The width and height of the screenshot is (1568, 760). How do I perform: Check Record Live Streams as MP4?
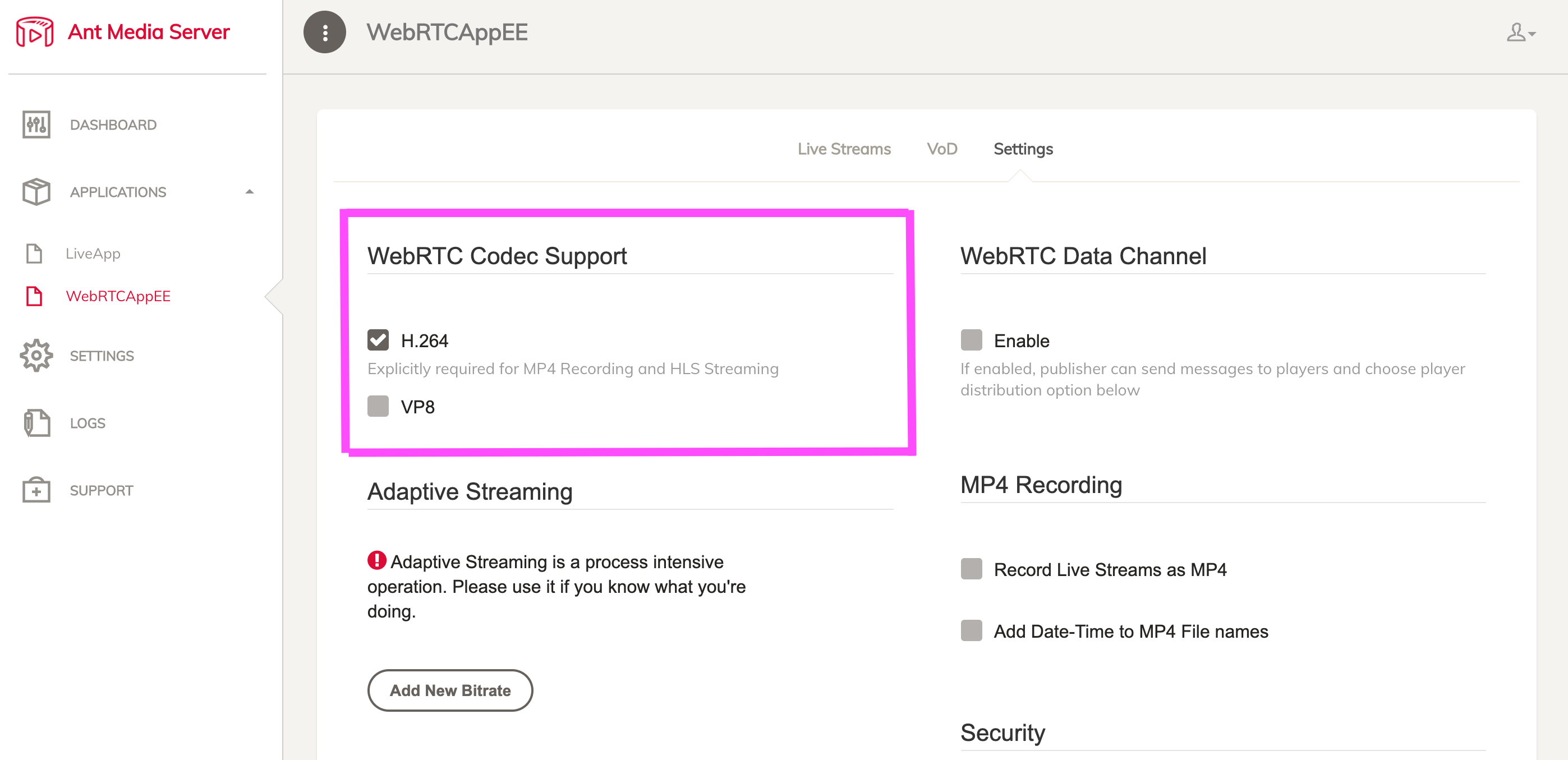pos(971,569)
